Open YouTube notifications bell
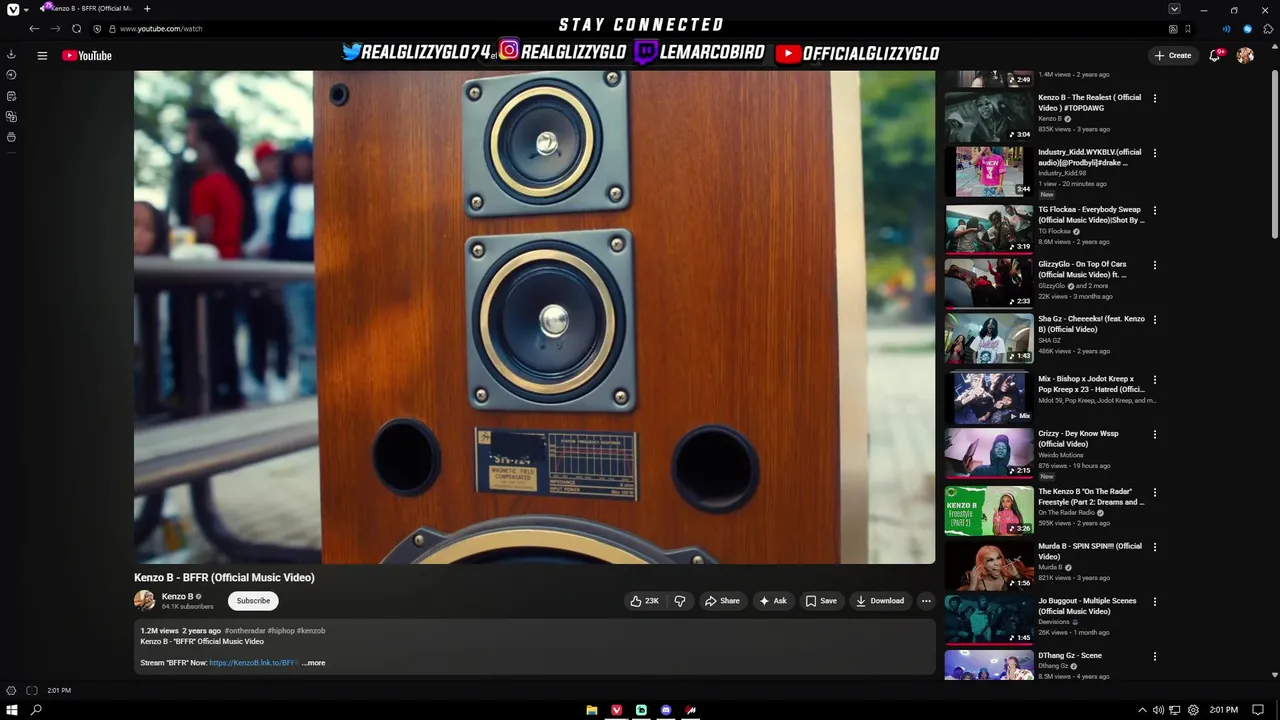 [1214, 56]
